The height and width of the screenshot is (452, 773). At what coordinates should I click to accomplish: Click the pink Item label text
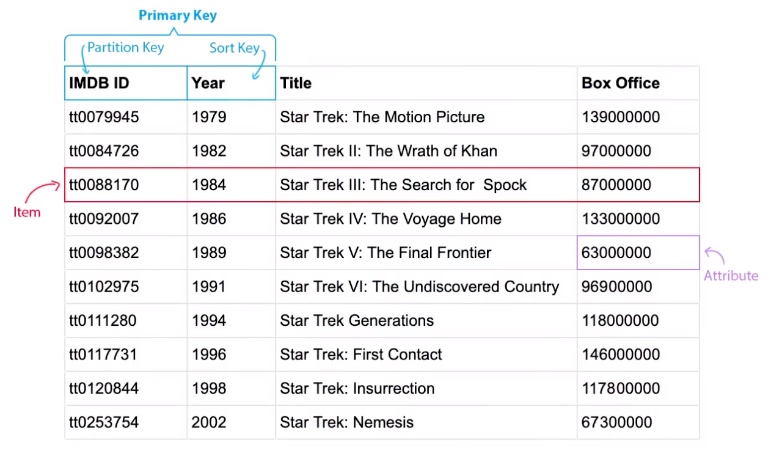27,212
